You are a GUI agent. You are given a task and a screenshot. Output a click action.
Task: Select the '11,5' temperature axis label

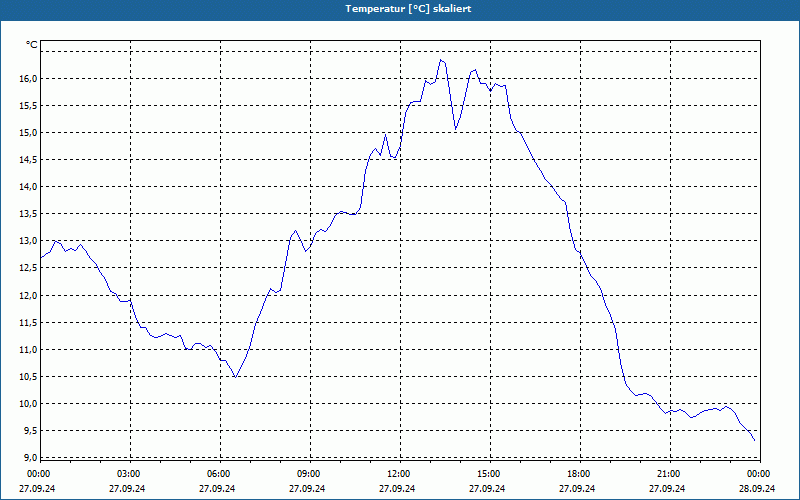click(x=29, y=322)
